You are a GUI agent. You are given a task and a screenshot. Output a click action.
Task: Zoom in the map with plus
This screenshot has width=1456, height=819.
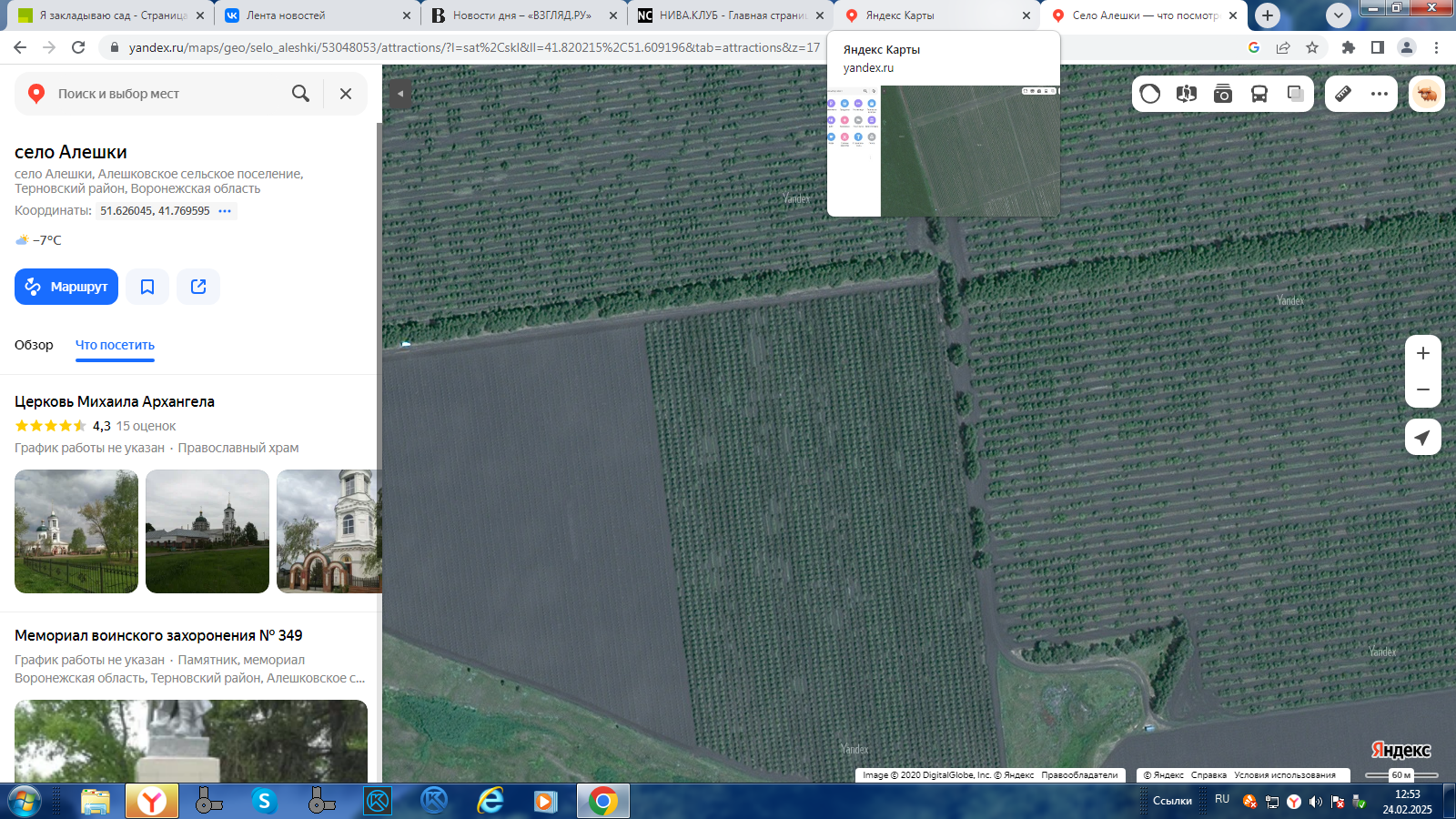1423,353
